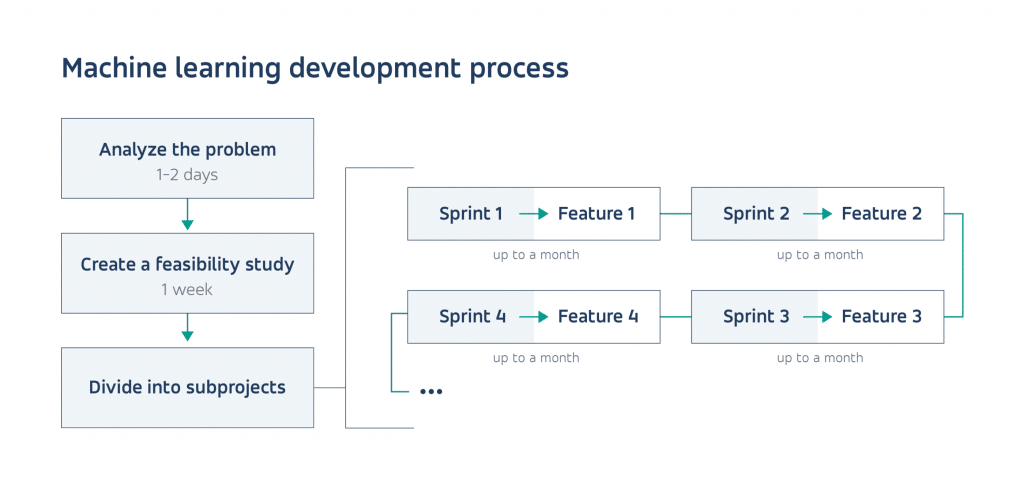Select the Create a feasibility study box

187,273
